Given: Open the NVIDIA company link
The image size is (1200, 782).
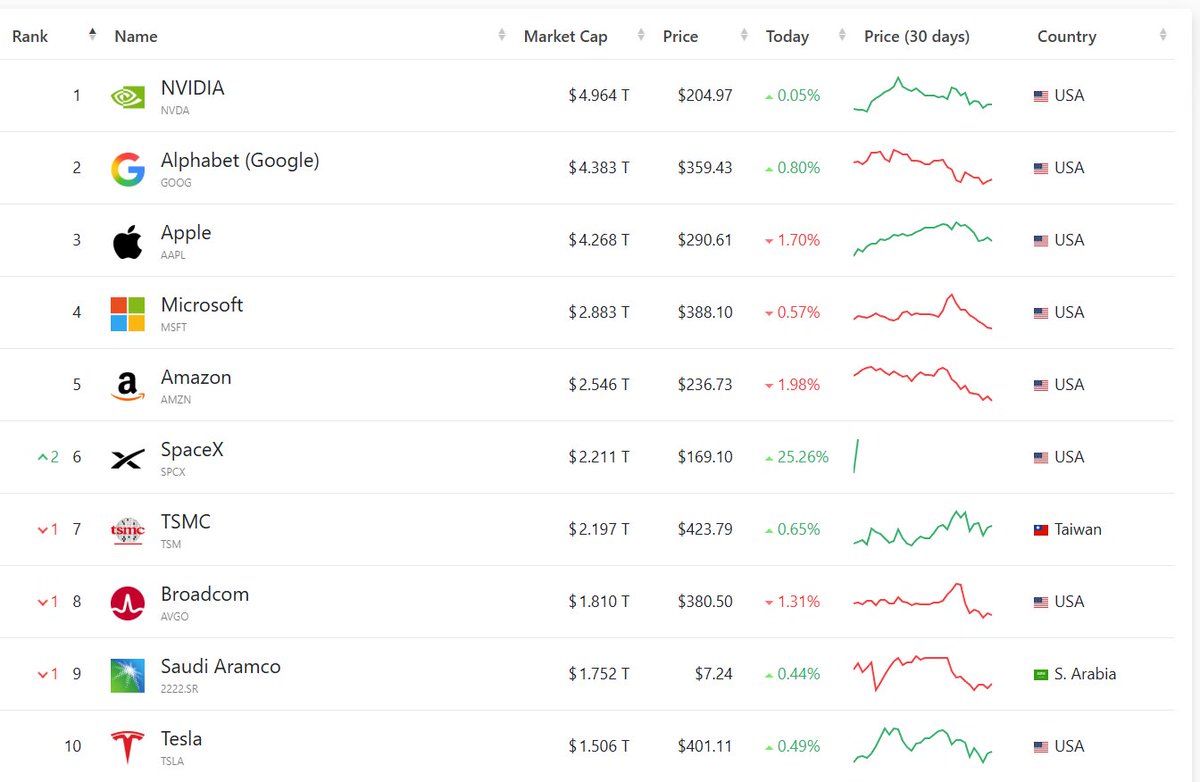Looking at the screenshot, I should [x=192, y=88].
